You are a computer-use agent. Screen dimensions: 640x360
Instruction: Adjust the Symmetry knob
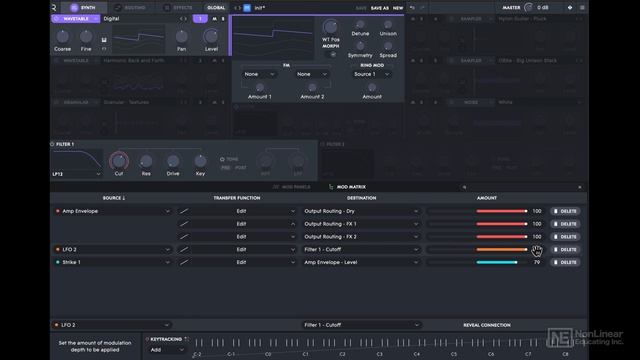click(x=360, y=46)
